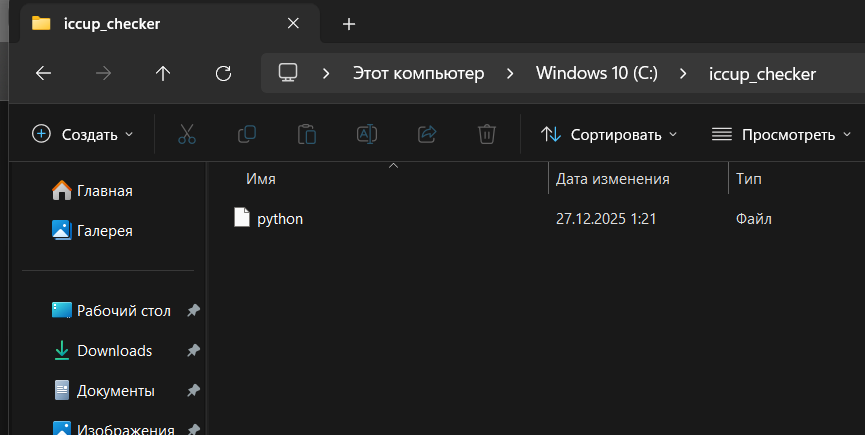This screenshot has width=865, height=435.
Task: Open the Сортировать sort dropdown
Action: 608,134
